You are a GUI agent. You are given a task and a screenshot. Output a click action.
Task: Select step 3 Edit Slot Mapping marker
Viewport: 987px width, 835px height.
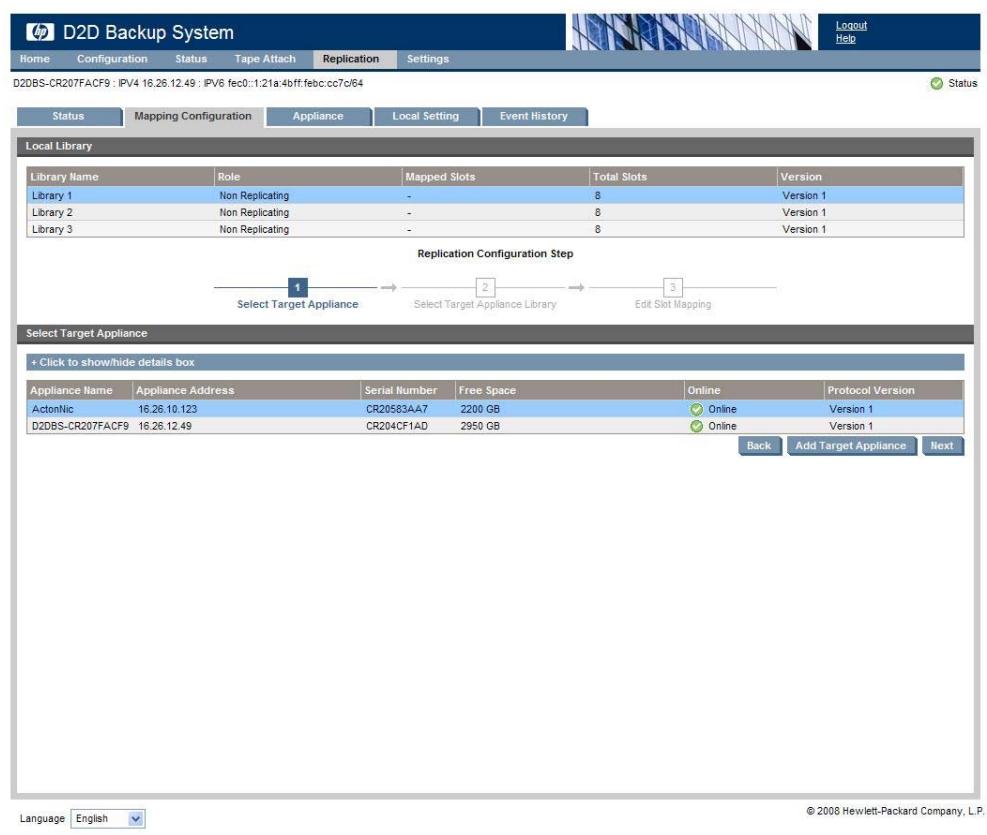tap(673, 288)
